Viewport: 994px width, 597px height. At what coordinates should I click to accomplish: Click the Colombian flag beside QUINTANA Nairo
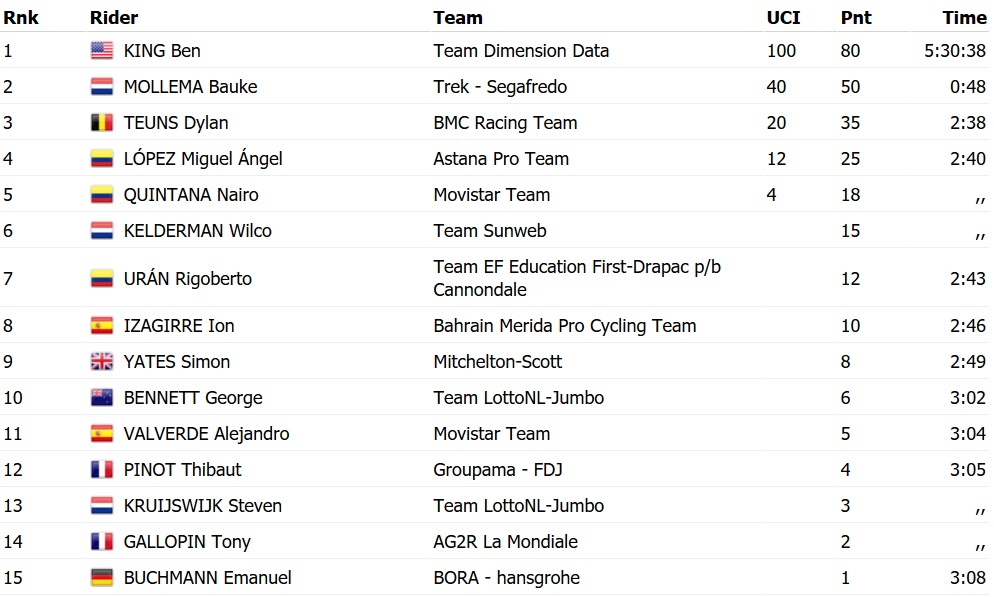click(101, 195)
